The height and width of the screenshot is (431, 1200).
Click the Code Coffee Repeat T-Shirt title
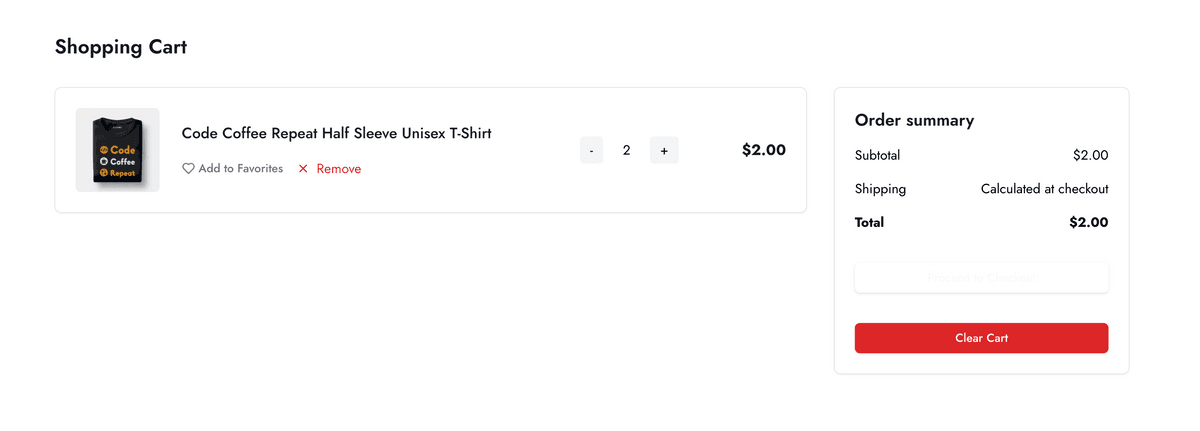point(336,133)
